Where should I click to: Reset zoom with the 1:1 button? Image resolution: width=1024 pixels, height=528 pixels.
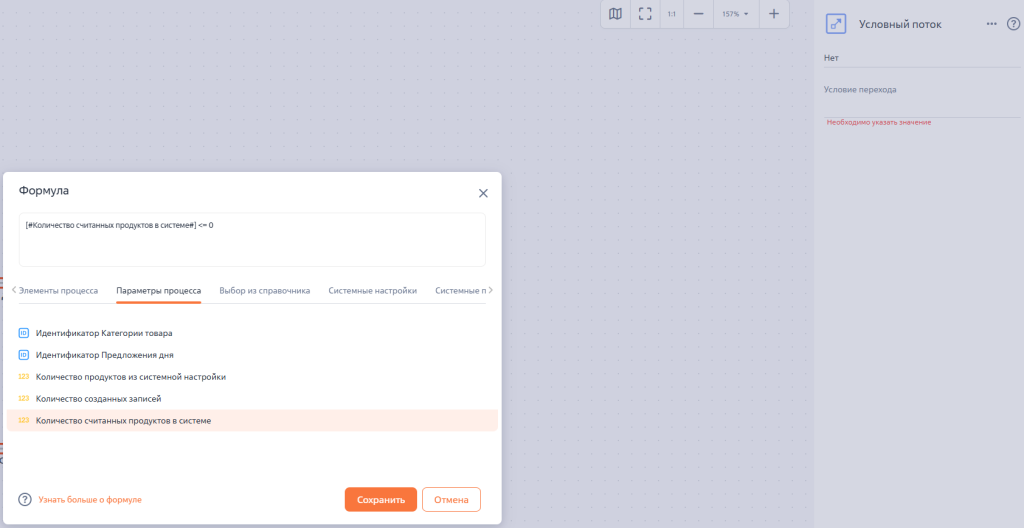click(x=672, y=14)
